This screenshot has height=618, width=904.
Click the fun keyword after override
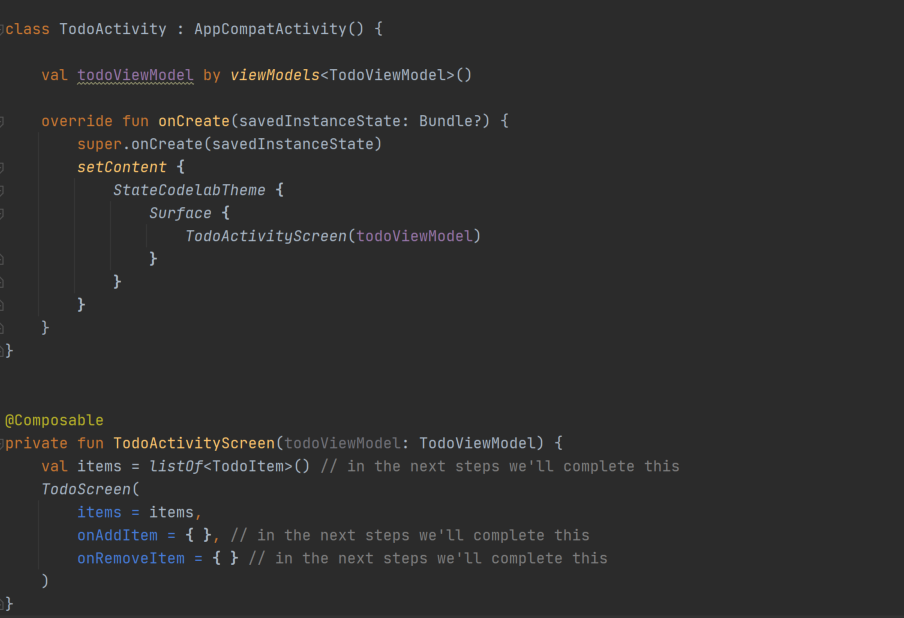click(x=135, y=121)
